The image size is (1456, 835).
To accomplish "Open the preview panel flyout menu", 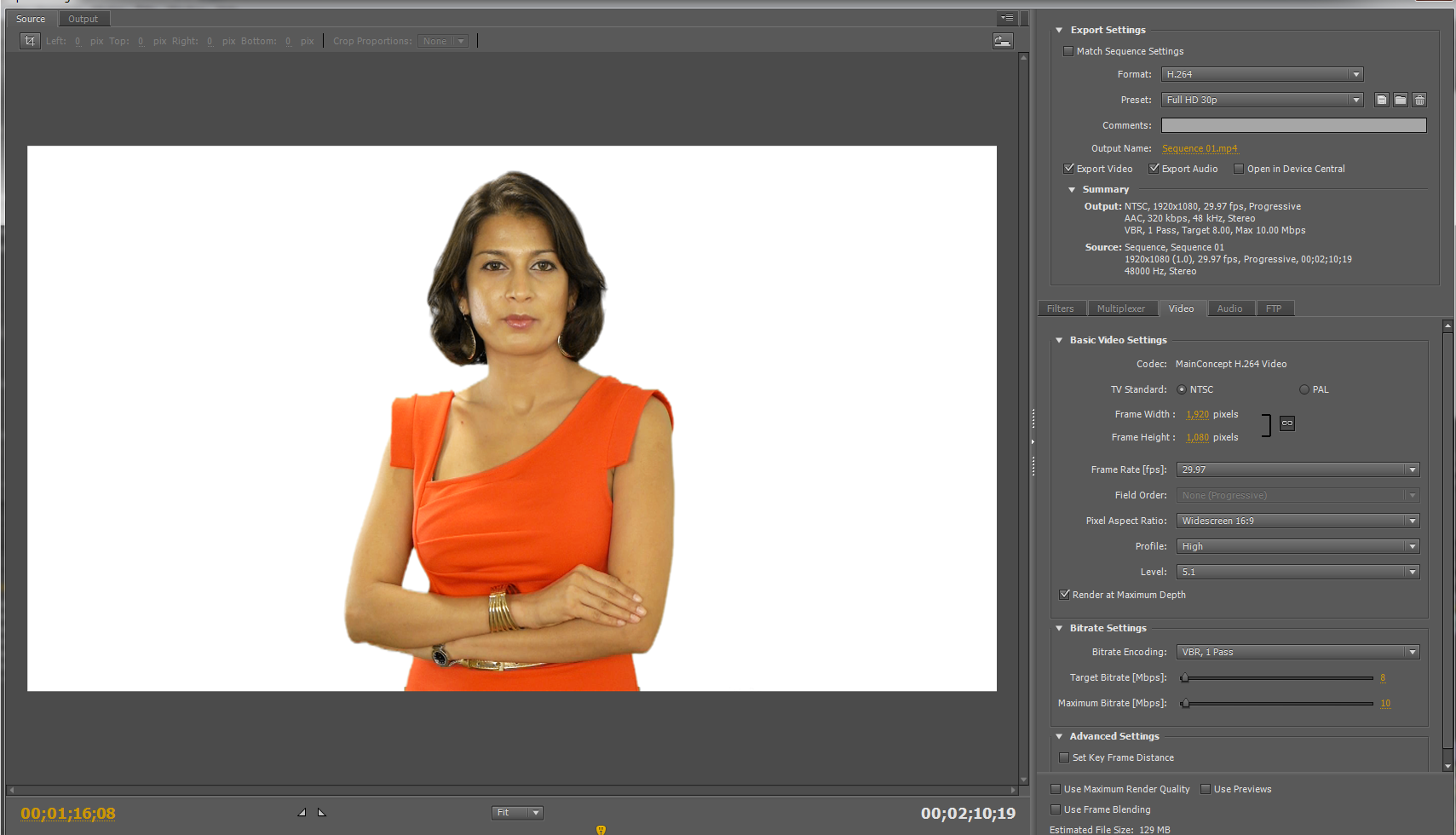I will [x=1006, y=18].
